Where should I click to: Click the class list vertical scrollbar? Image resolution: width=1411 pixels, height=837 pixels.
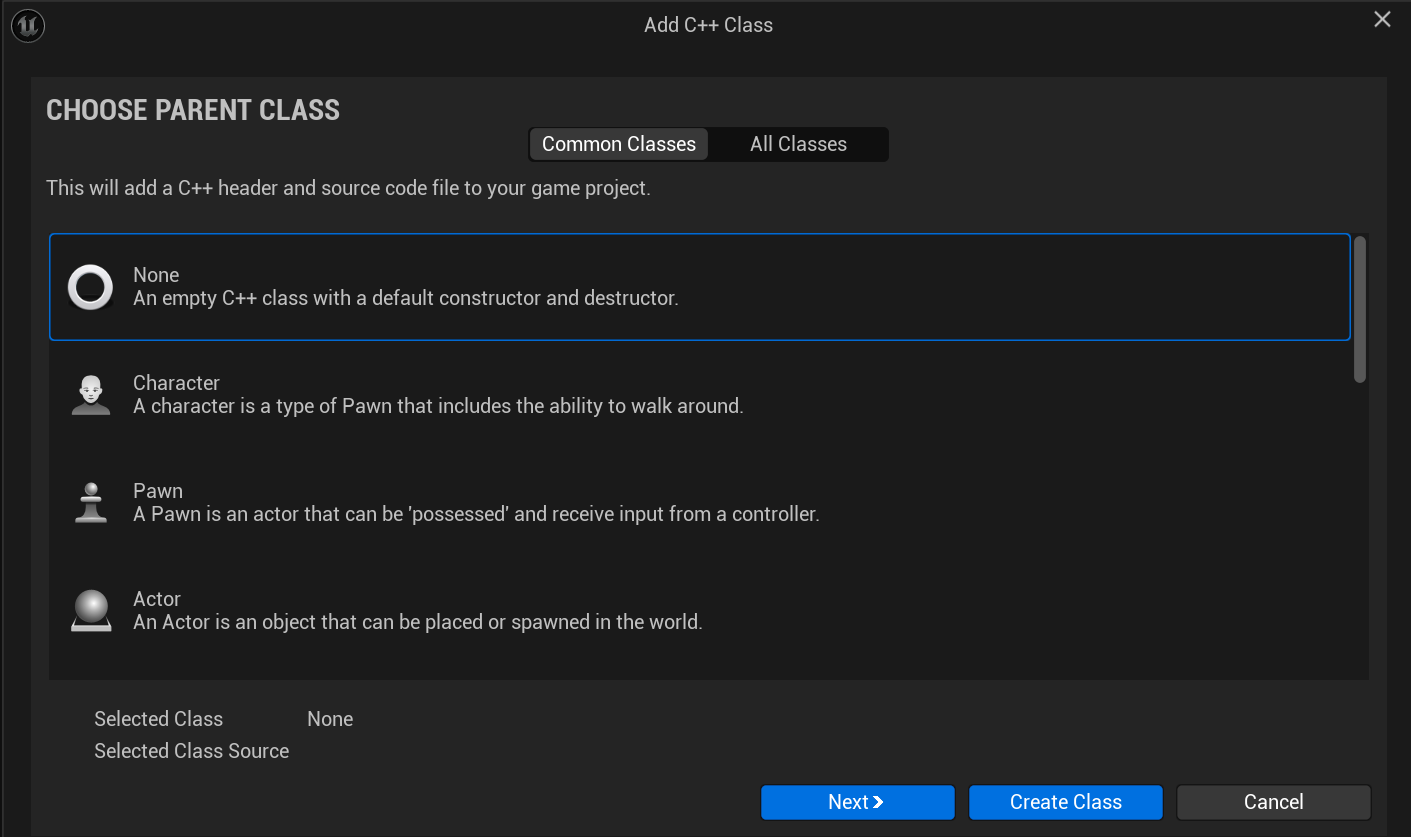click(1360, 308)
